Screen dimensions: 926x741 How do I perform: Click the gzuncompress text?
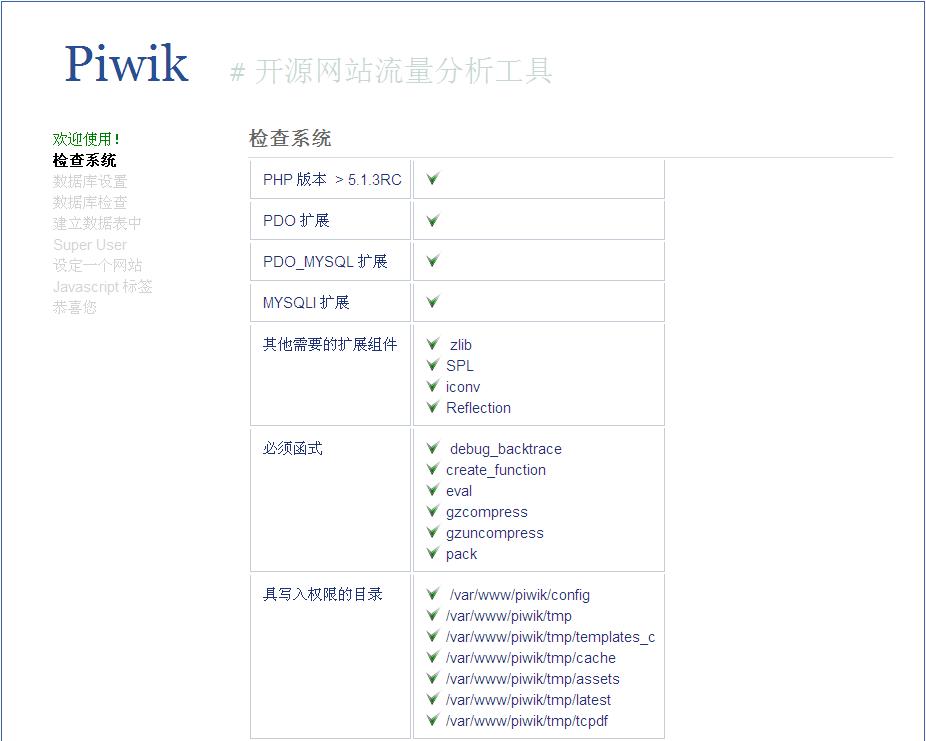tap(494, 533)
